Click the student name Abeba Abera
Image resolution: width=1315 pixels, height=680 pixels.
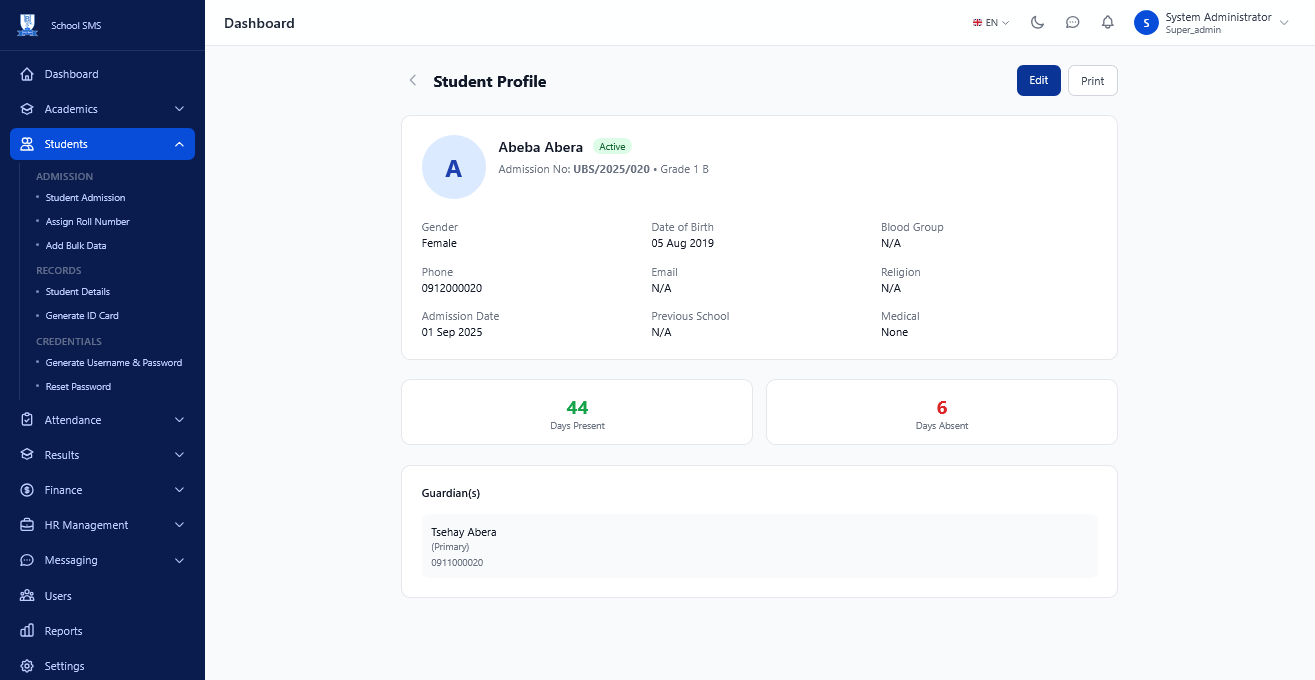click(541, 147)
